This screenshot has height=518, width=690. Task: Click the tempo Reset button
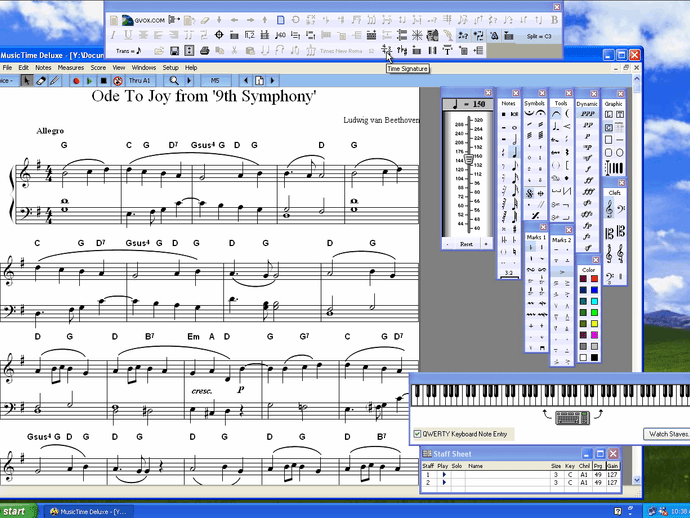click(466, 244)
